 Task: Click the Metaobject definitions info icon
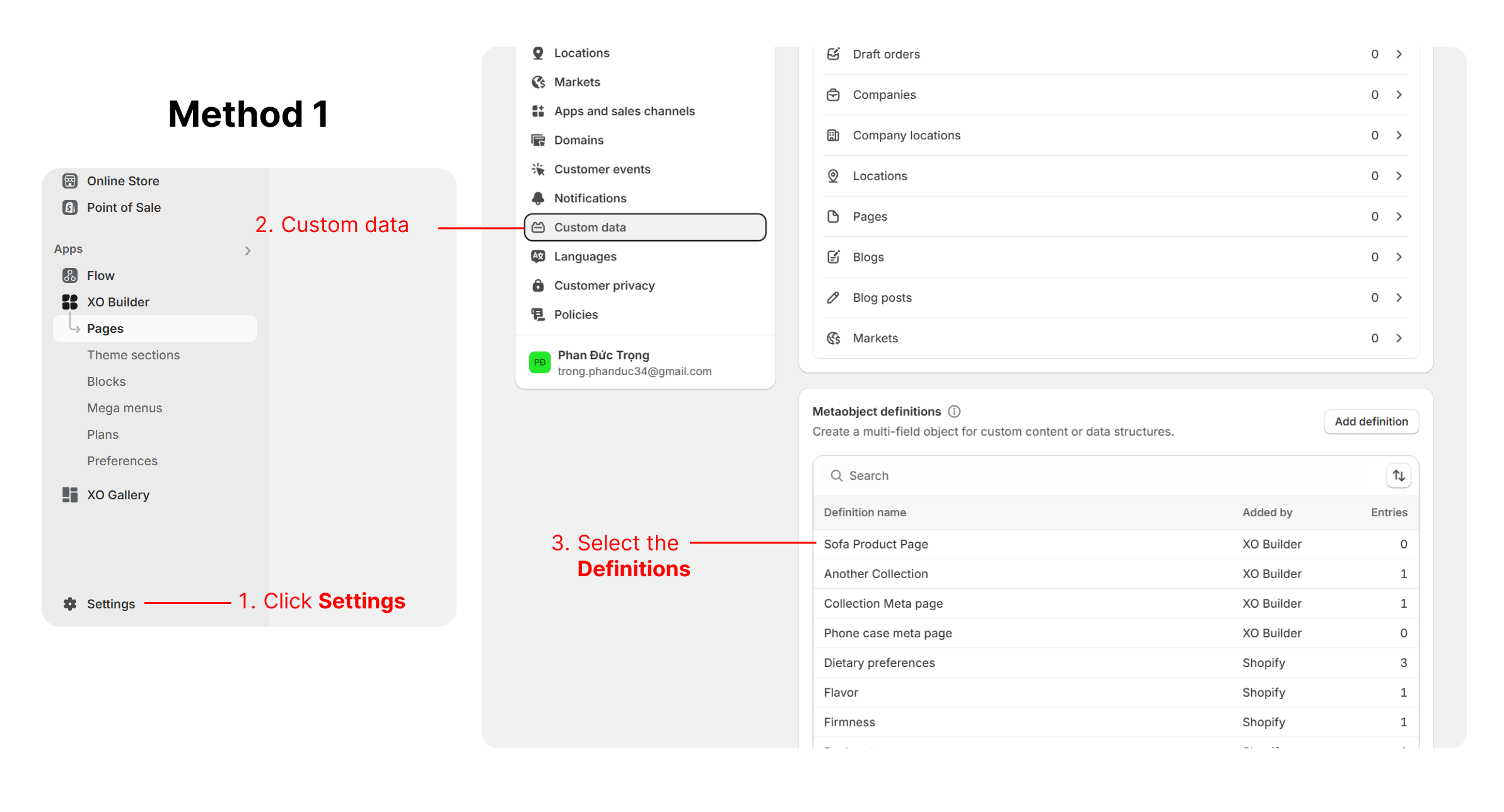click(954, 412)
